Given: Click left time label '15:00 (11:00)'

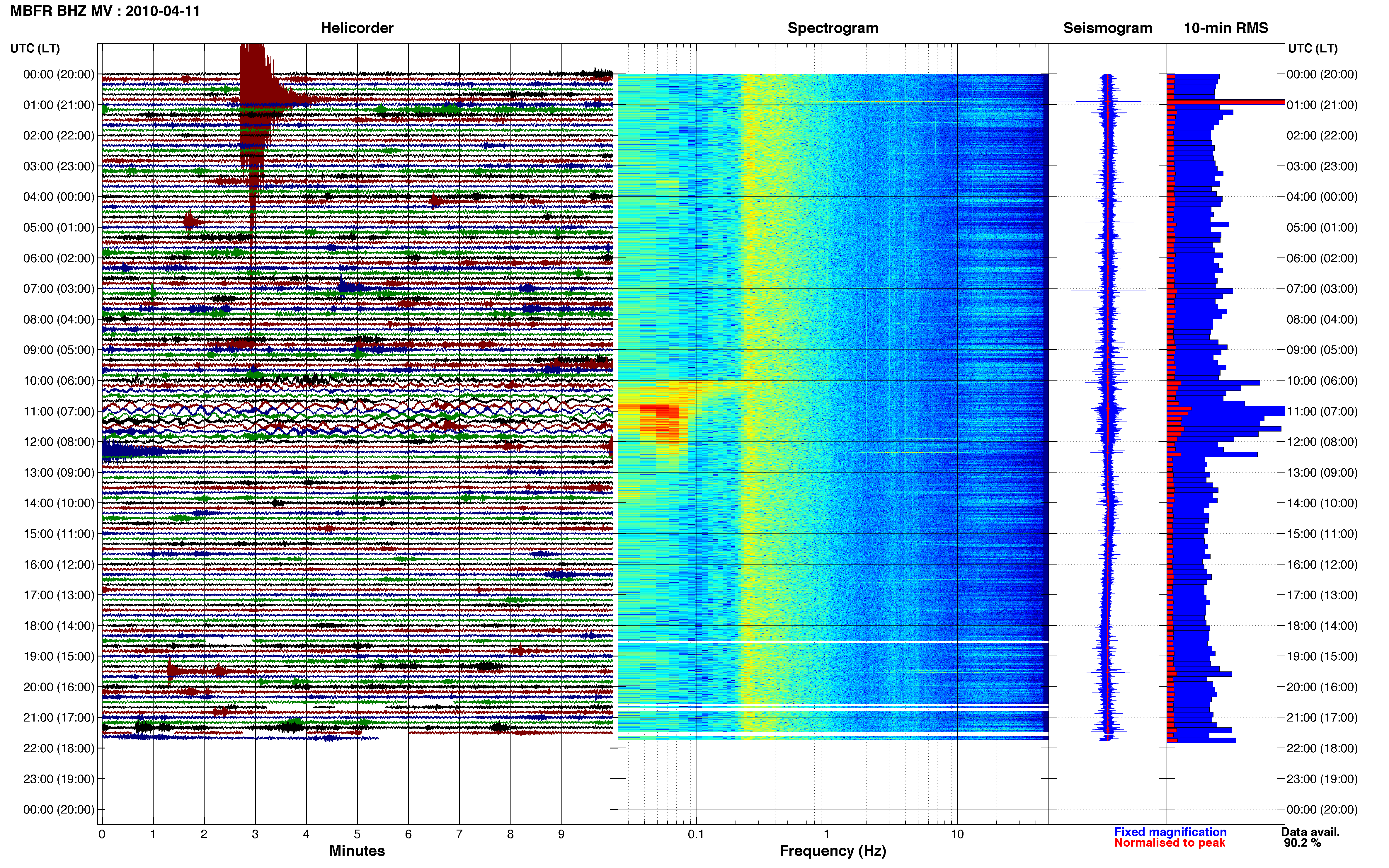Looking at the screenshot, I should click(x=59, y=534).
